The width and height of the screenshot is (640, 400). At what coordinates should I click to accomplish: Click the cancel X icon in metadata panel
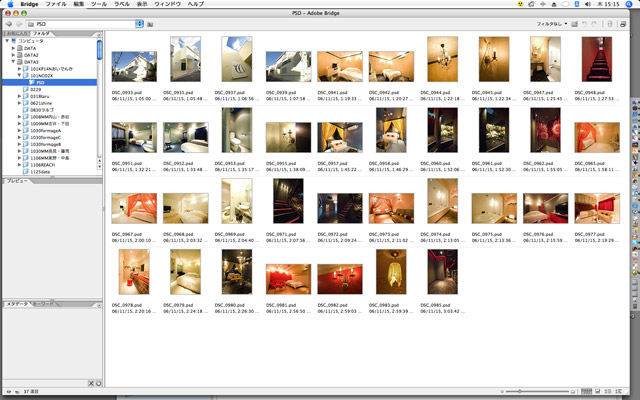91,383
